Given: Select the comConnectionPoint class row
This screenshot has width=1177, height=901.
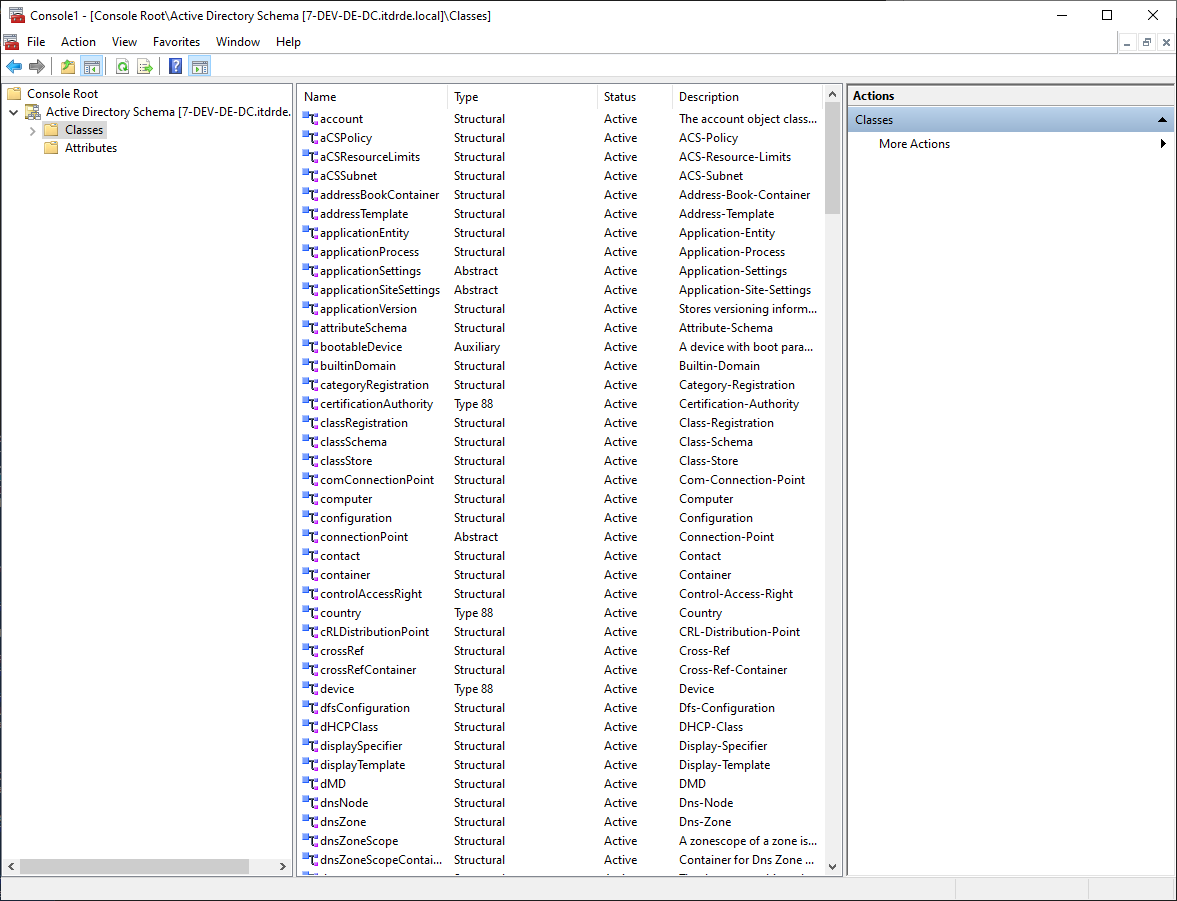Looking at the screenshot, I should [x=561, y=480].
